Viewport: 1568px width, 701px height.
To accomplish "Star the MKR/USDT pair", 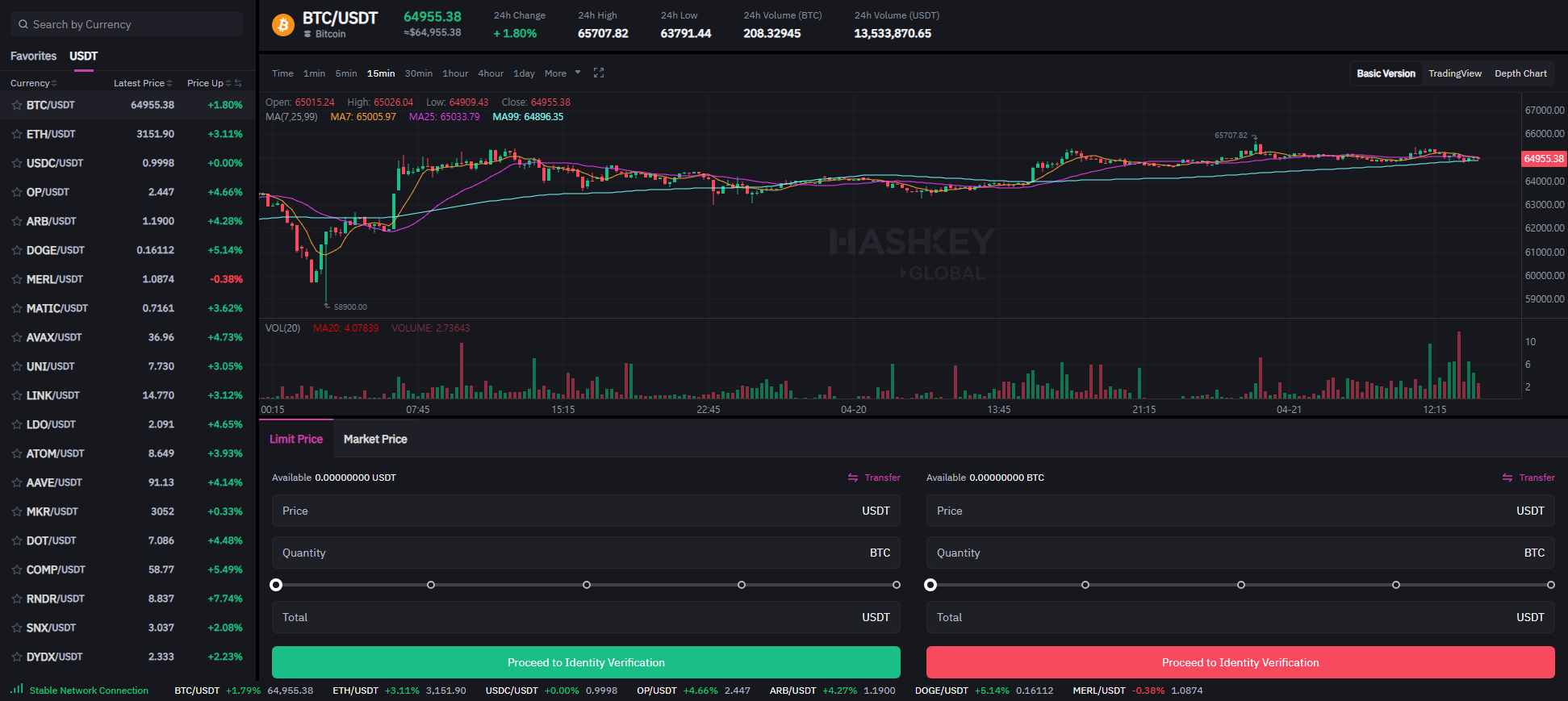I will click(x=17, y=511).
